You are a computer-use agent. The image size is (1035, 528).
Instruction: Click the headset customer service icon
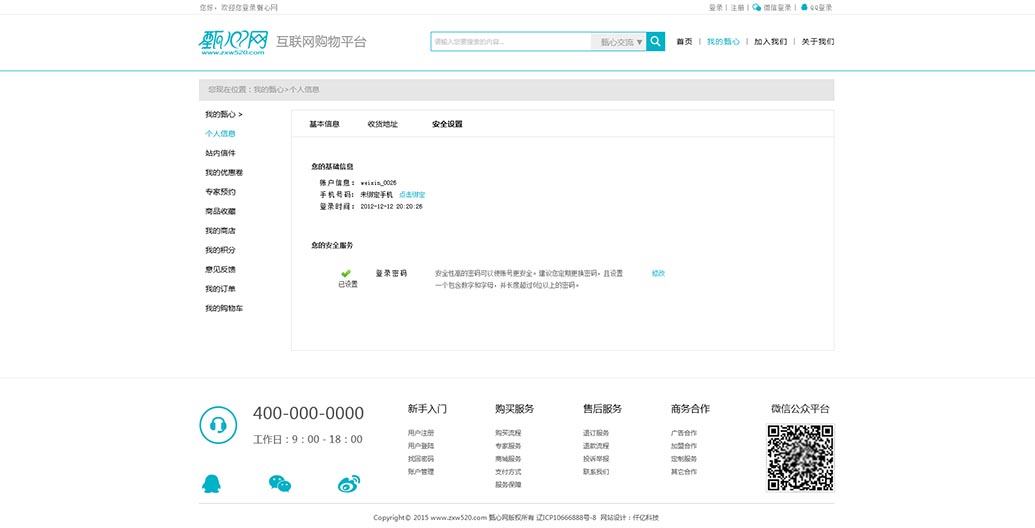click(x=218, y=425)
